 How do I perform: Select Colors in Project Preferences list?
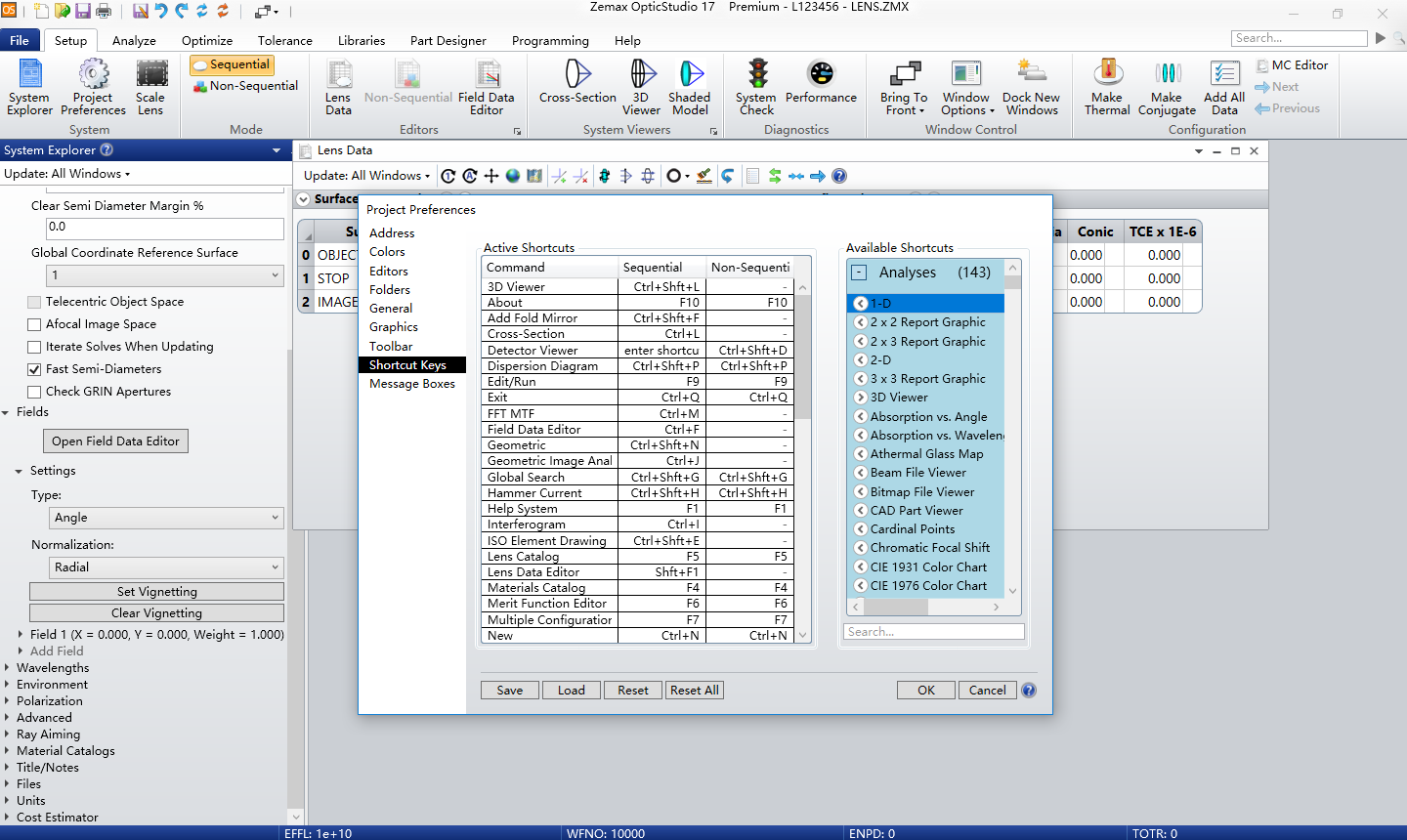(387, 252)
